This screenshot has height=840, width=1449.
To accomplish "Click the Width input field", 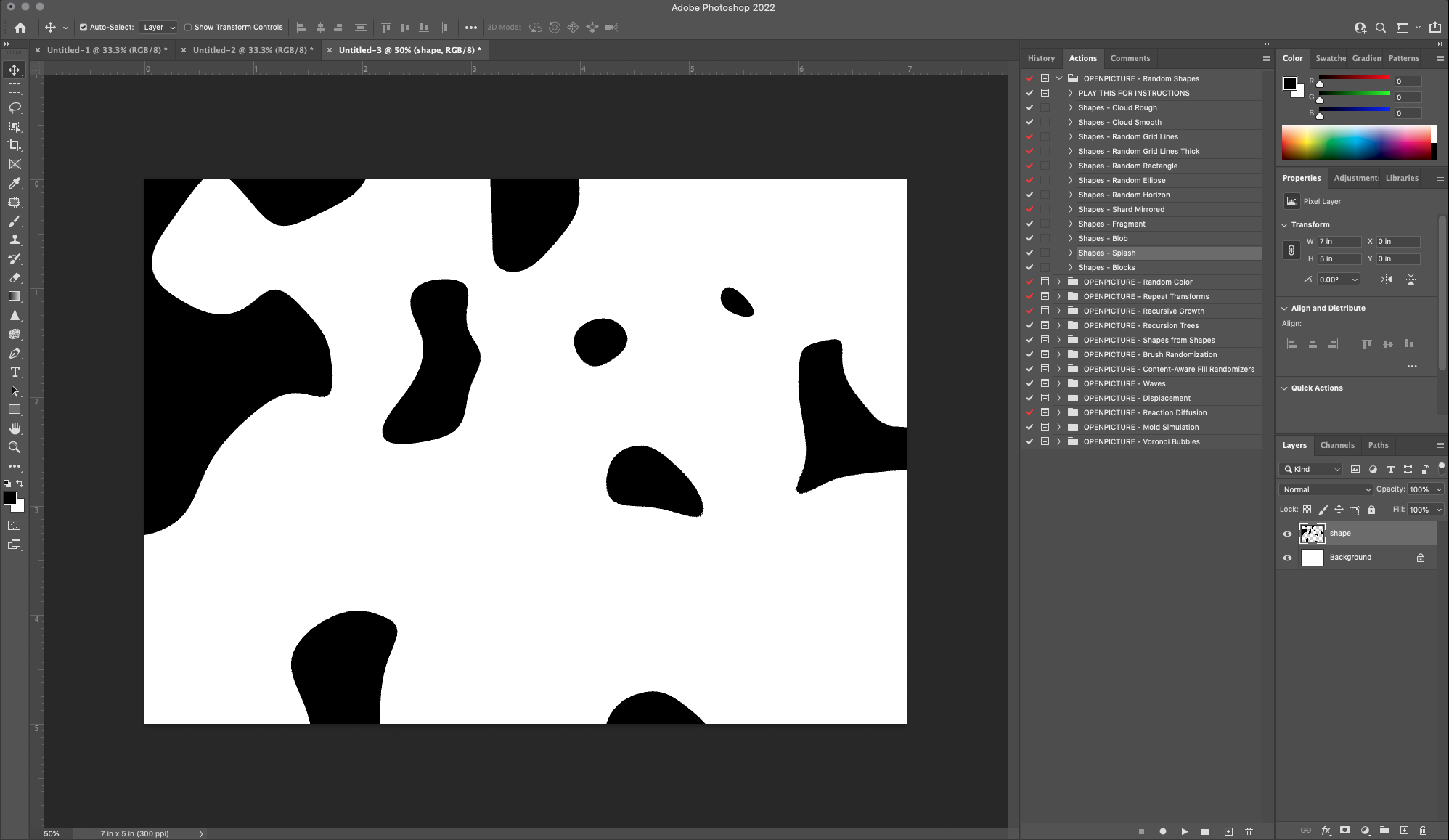I will [x=1339, y=242].
